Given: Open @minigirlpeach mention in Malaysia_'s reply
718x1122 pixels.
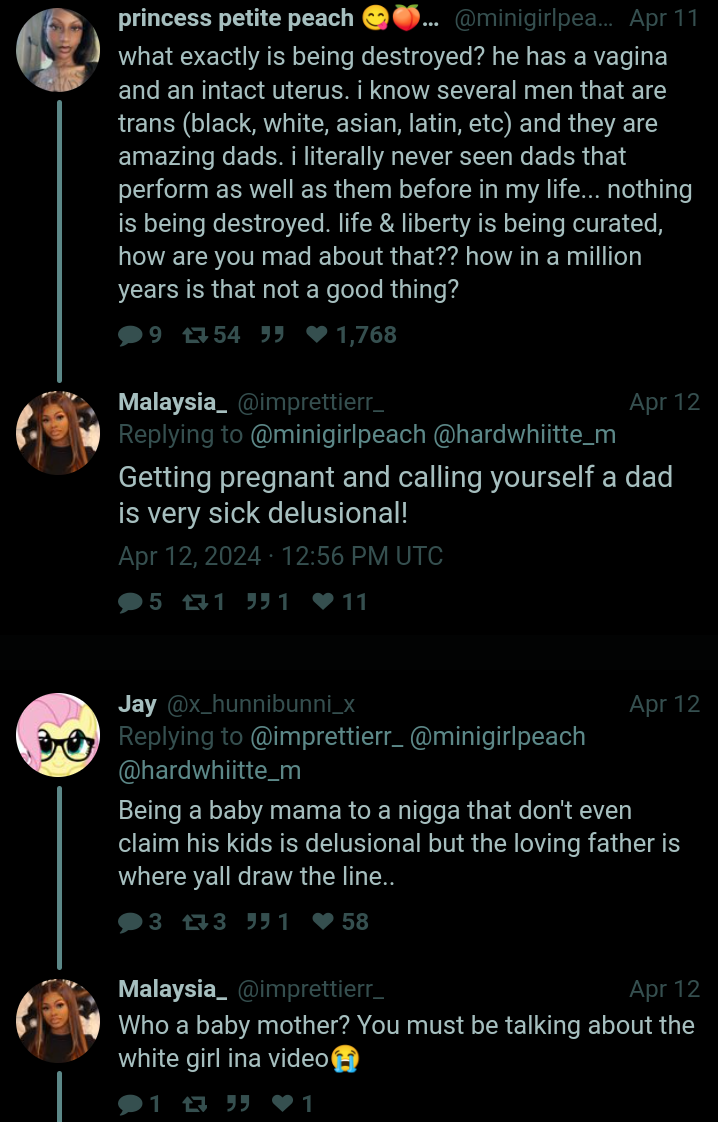Looking at the screenshot, I should point(337,435).
